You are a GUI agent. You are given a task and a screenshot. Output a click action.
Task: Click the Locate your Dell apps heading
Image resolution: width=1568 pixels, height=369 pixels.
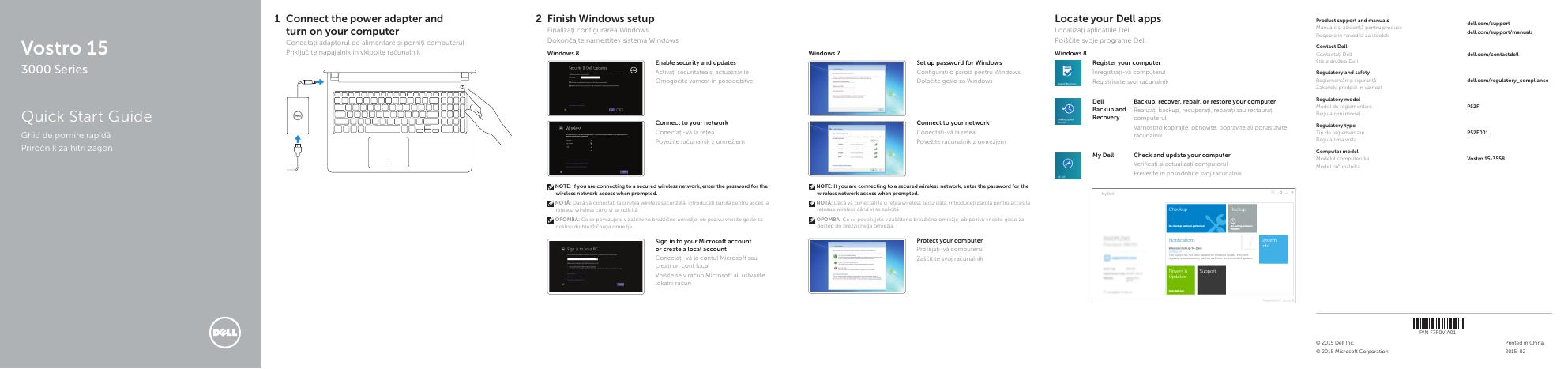pyautogui.click(x=1108, y=18)
